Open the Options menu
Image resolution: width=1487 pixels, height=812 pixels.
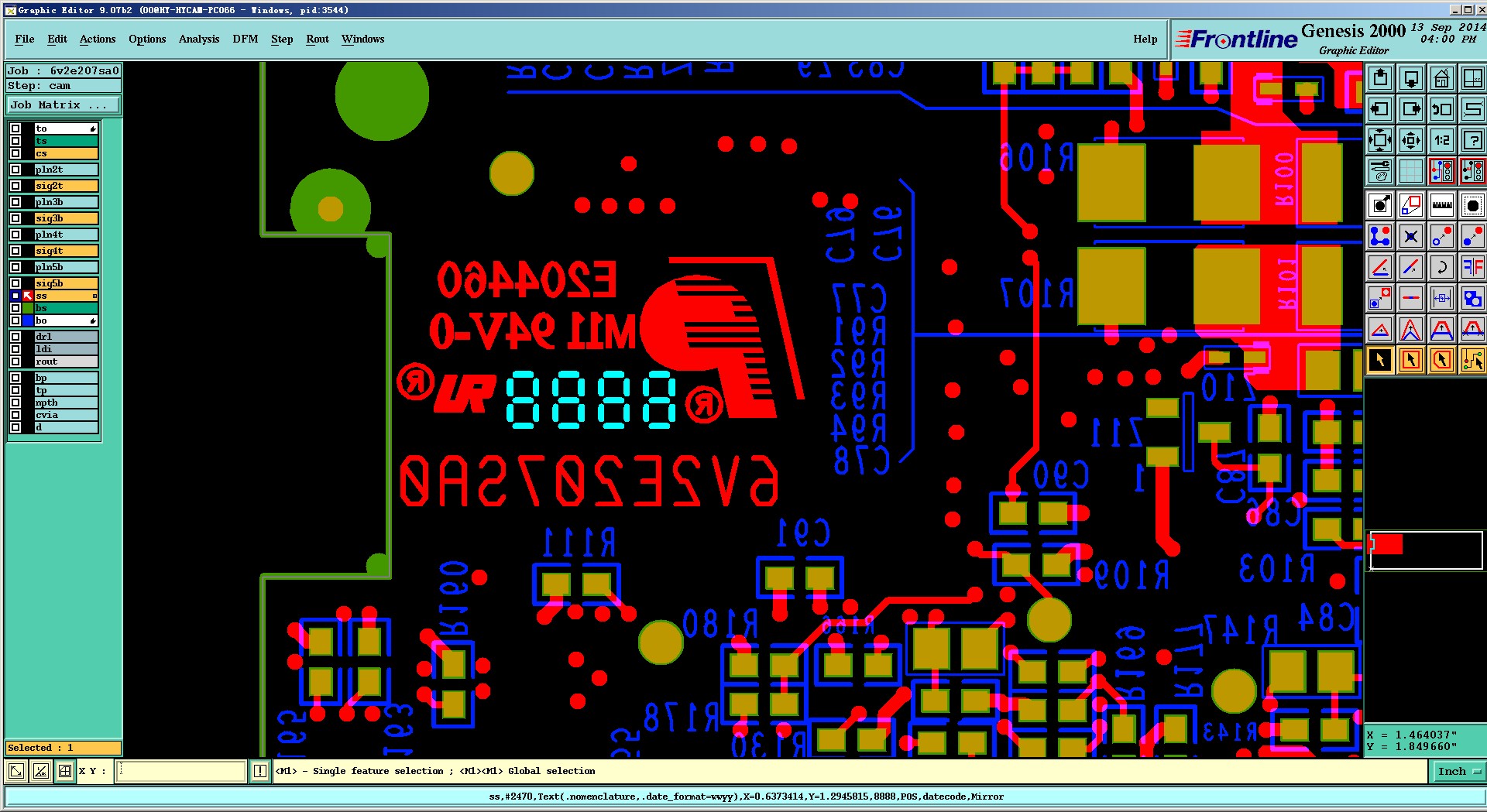click(x=147, y=39)
